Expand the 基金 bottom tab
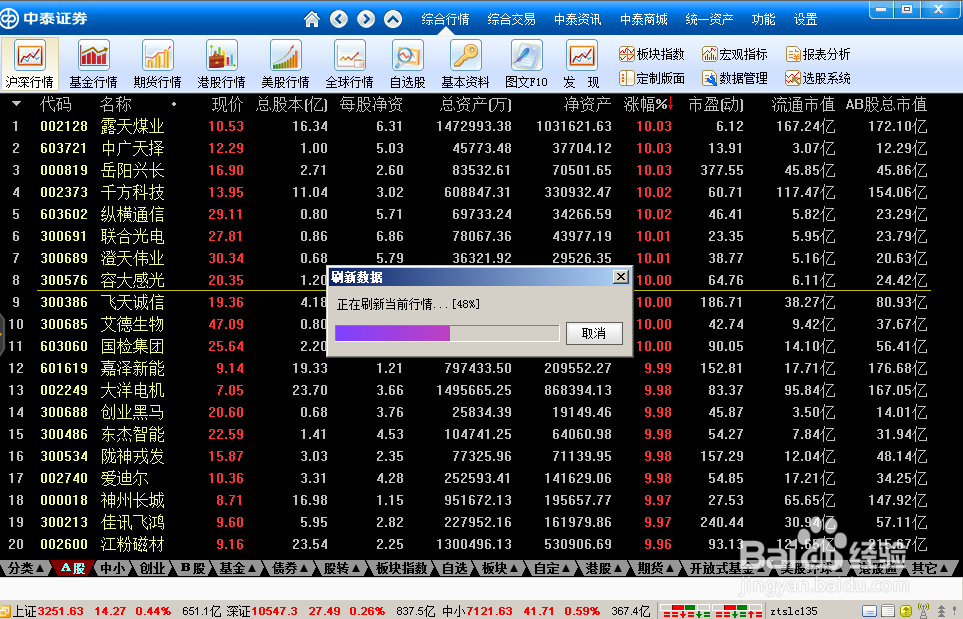This screenshot has width=963, height=619. 237,568
